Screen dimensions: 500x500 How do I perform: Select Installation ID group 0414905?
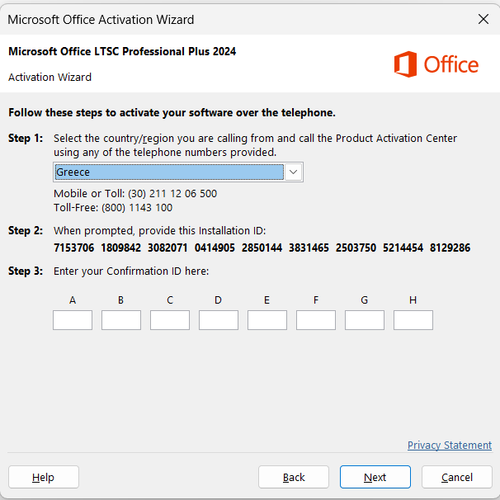tap(215, 248)
